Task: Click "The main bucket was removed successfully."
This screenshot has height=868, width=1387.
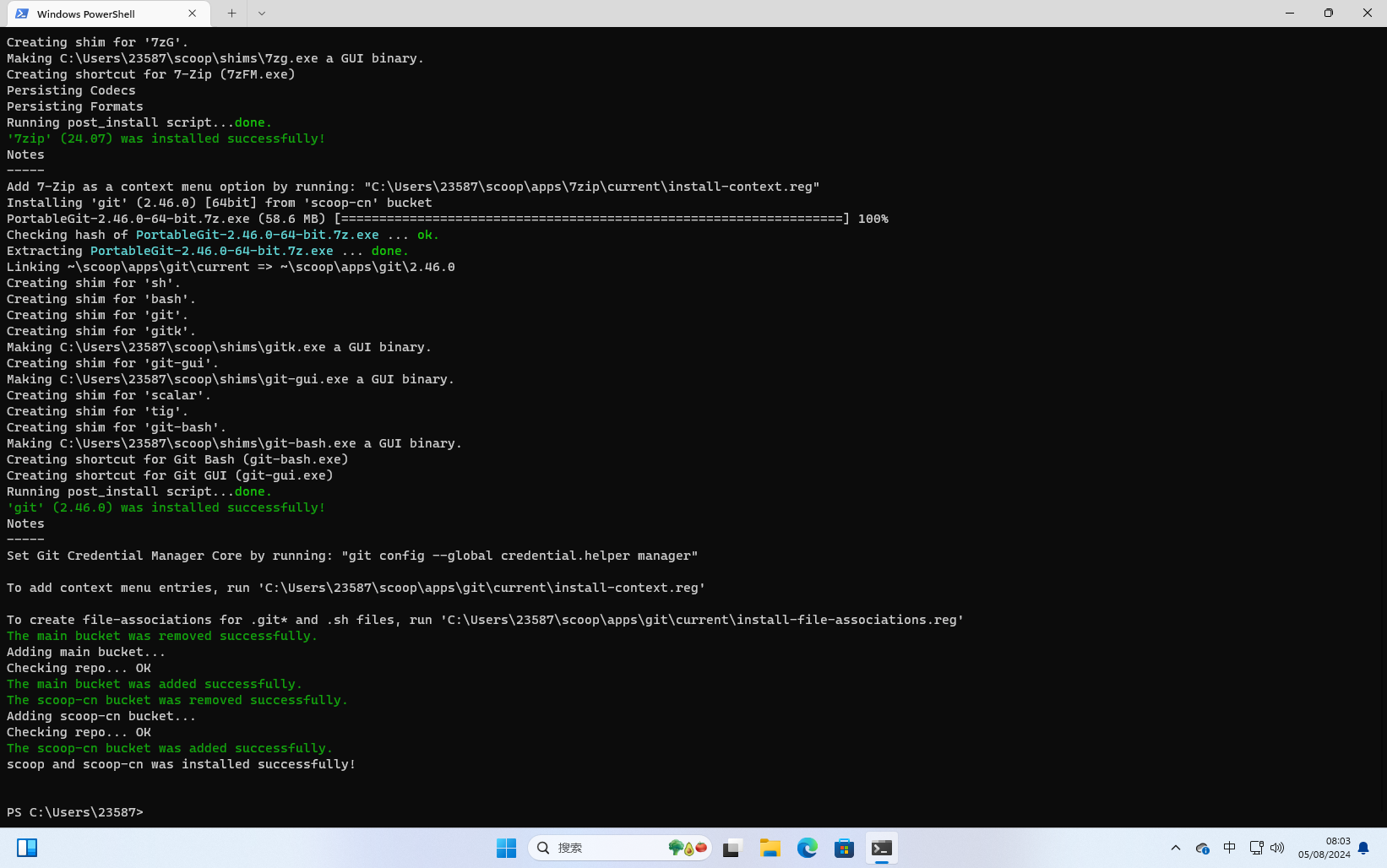Action: point(162,636)
